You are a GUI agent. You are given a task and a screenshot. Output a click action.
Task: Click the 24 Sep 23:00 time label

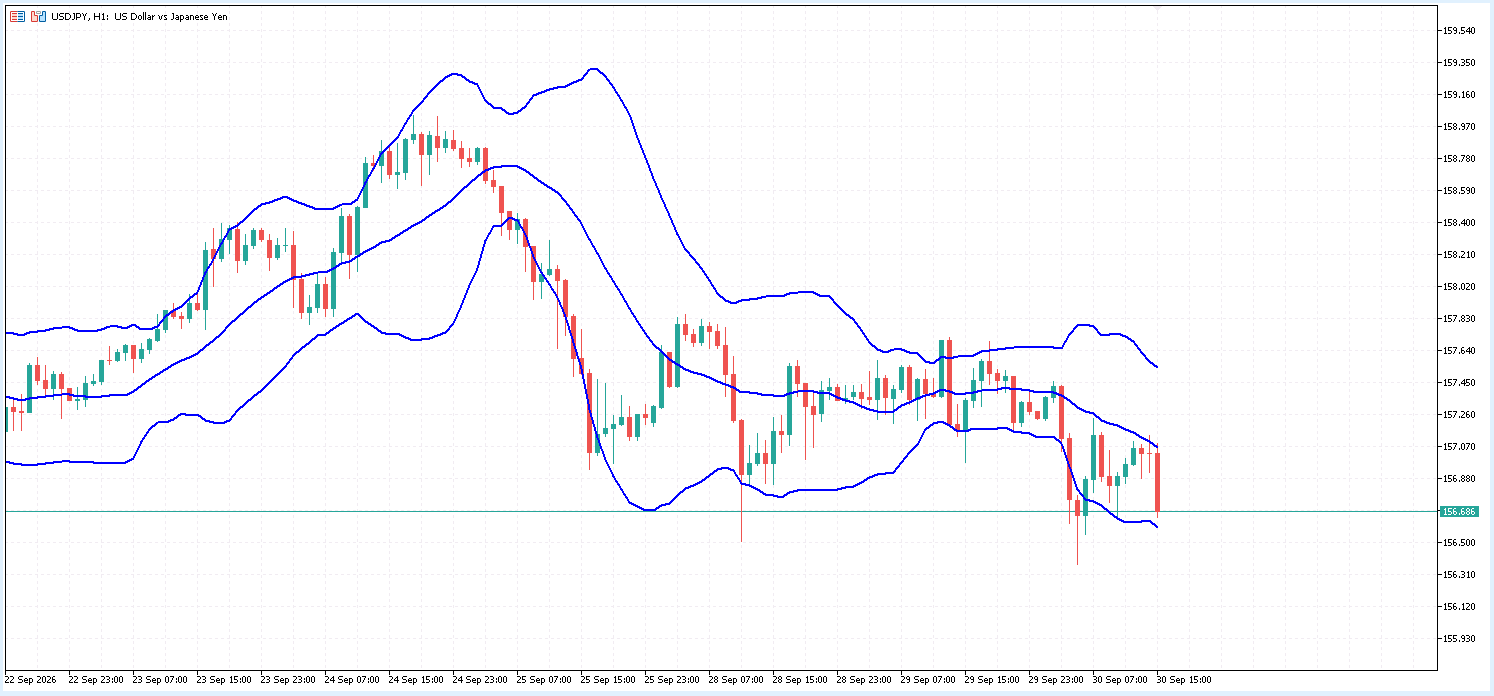point(480,680)
